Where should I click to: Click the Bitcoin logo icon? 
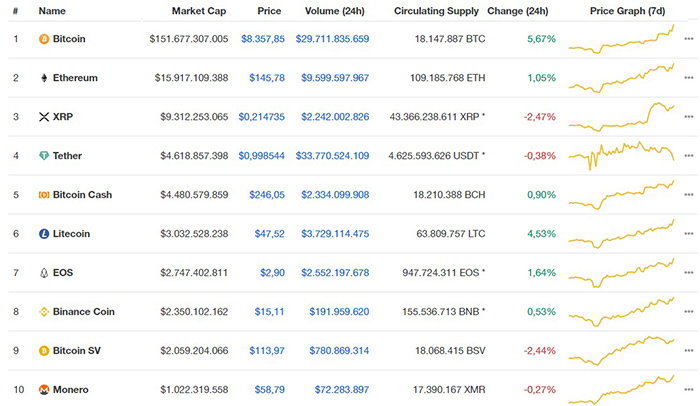tap(44, 39)
